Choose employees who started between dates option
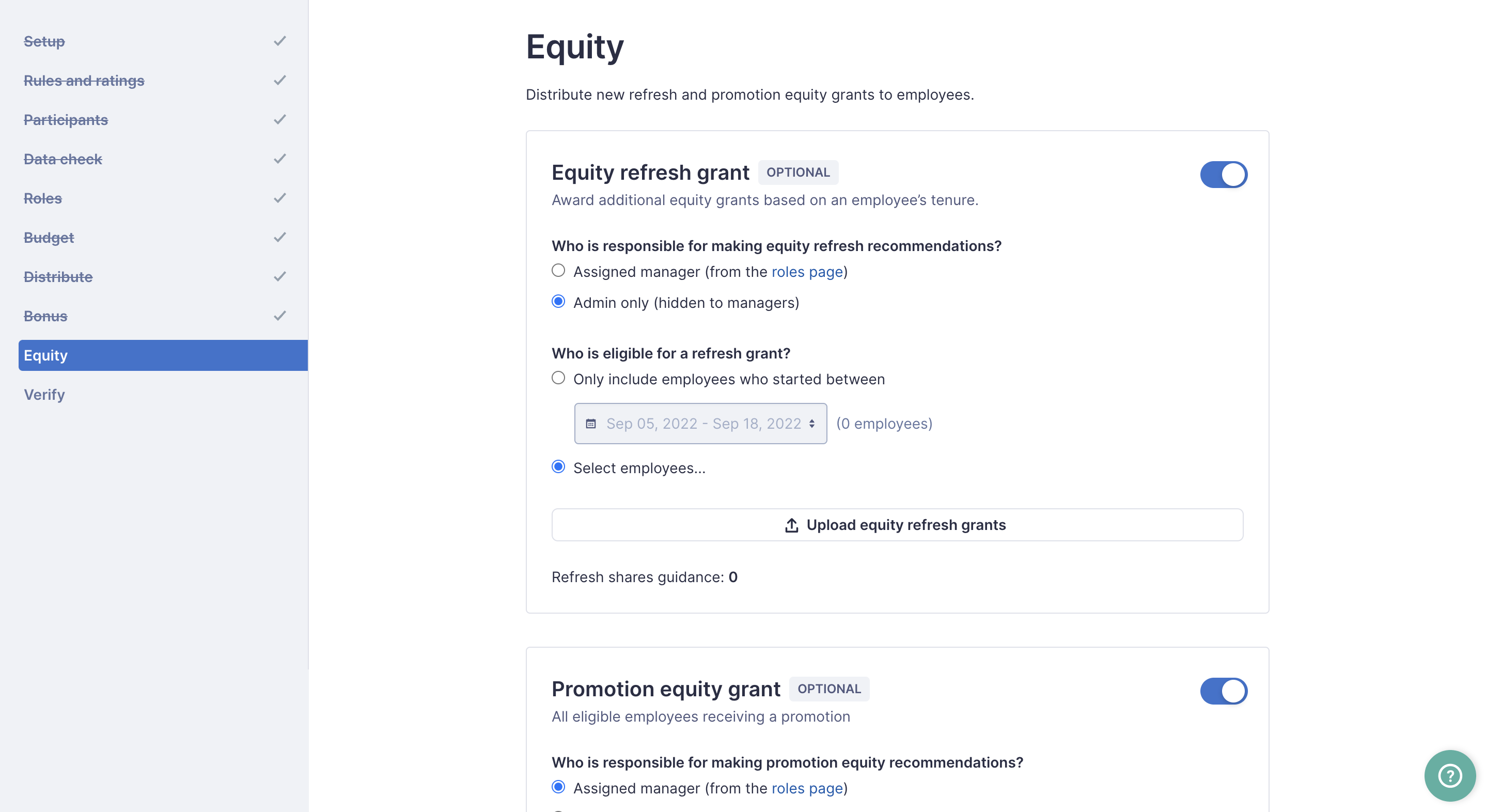 coord(558,378)
